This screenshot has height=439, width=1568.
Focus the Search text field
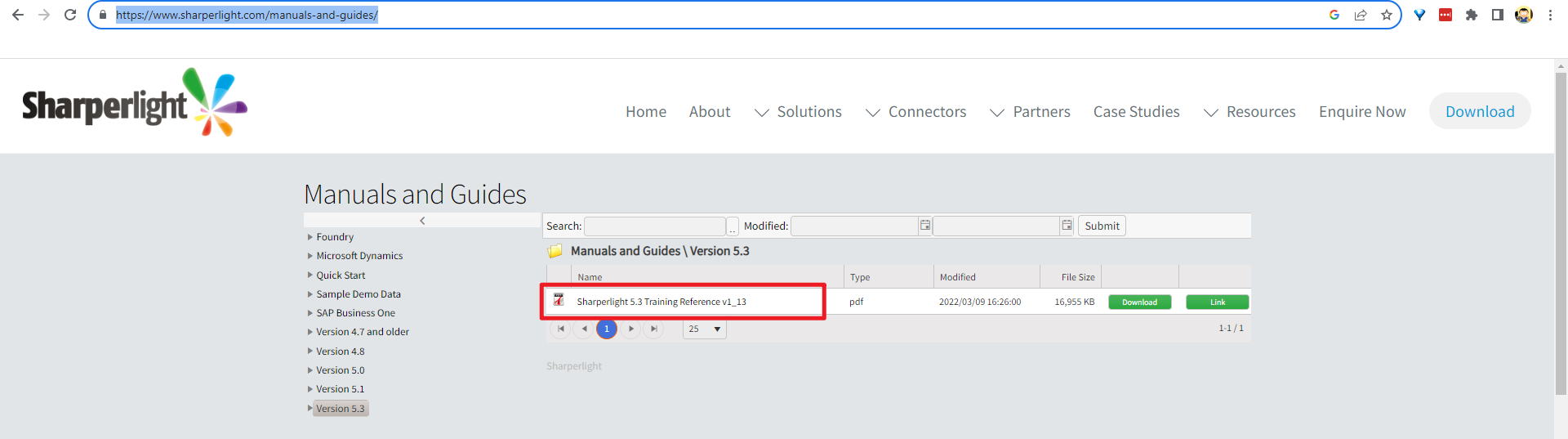pos(655,226)
